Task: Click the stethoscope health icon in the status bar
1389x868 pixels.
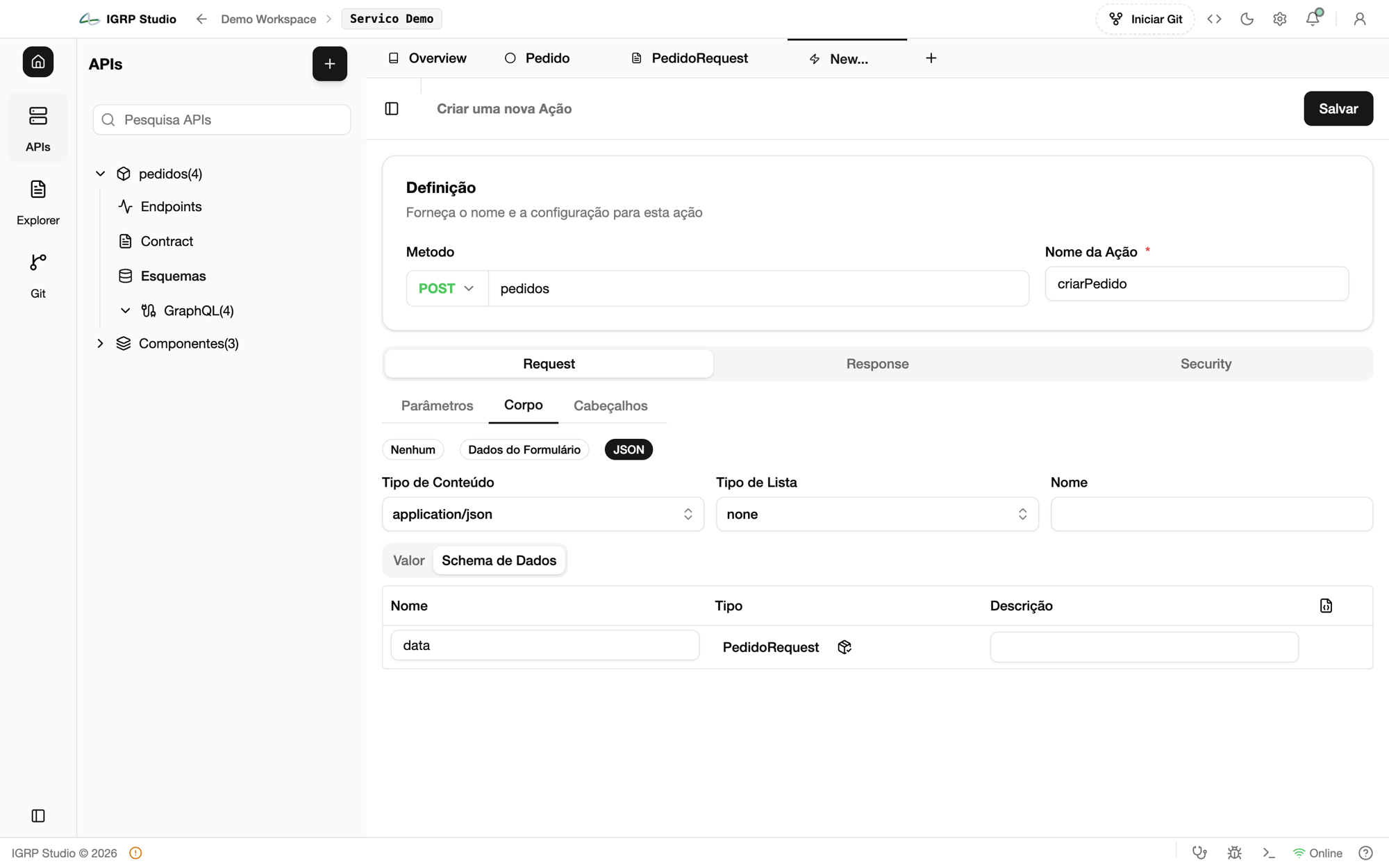Action: click(1199, 853)
